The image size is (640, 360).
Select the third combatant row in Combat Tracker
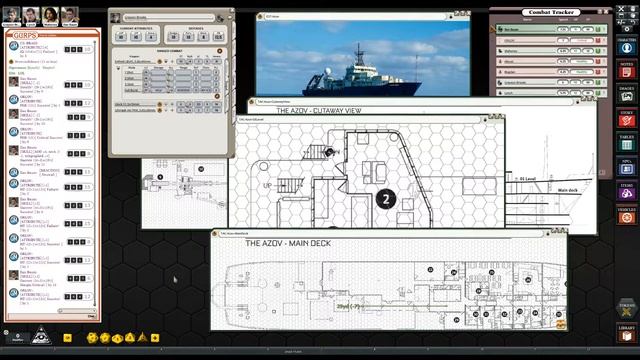(551, 51)
